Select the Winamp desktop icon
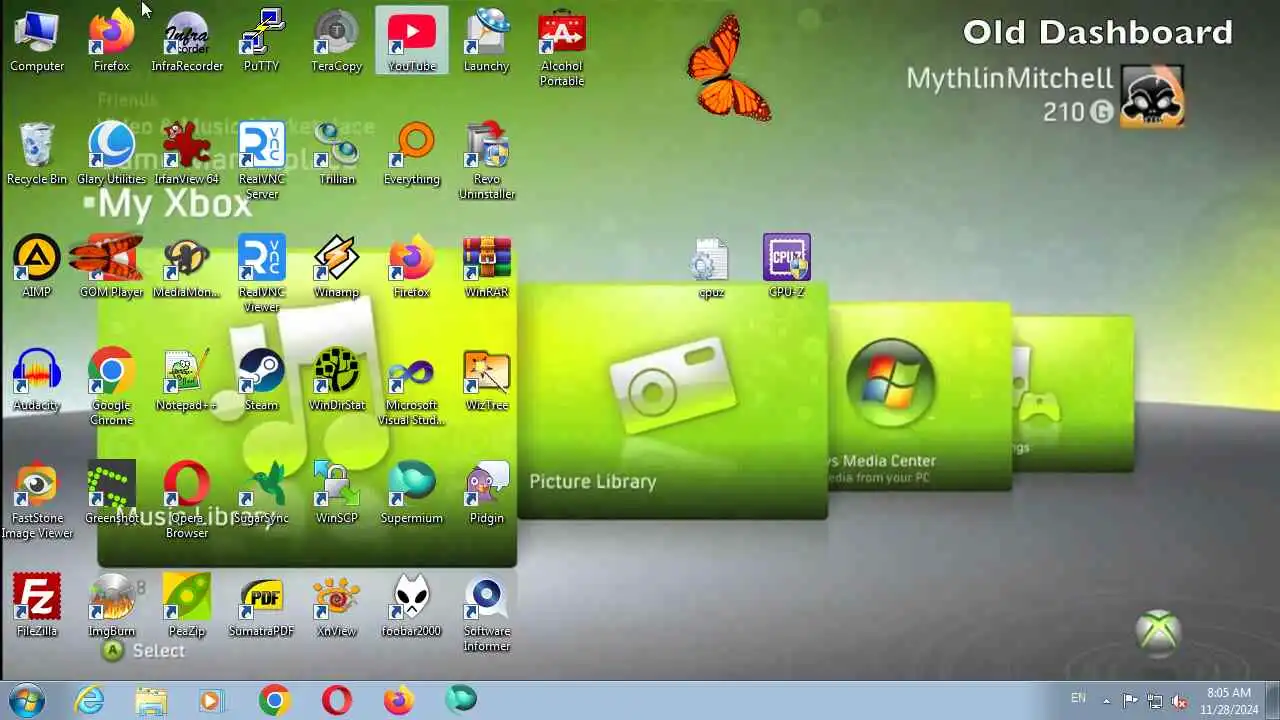The height and width of the screenshot is (720, 1280). tap(337, 266)
